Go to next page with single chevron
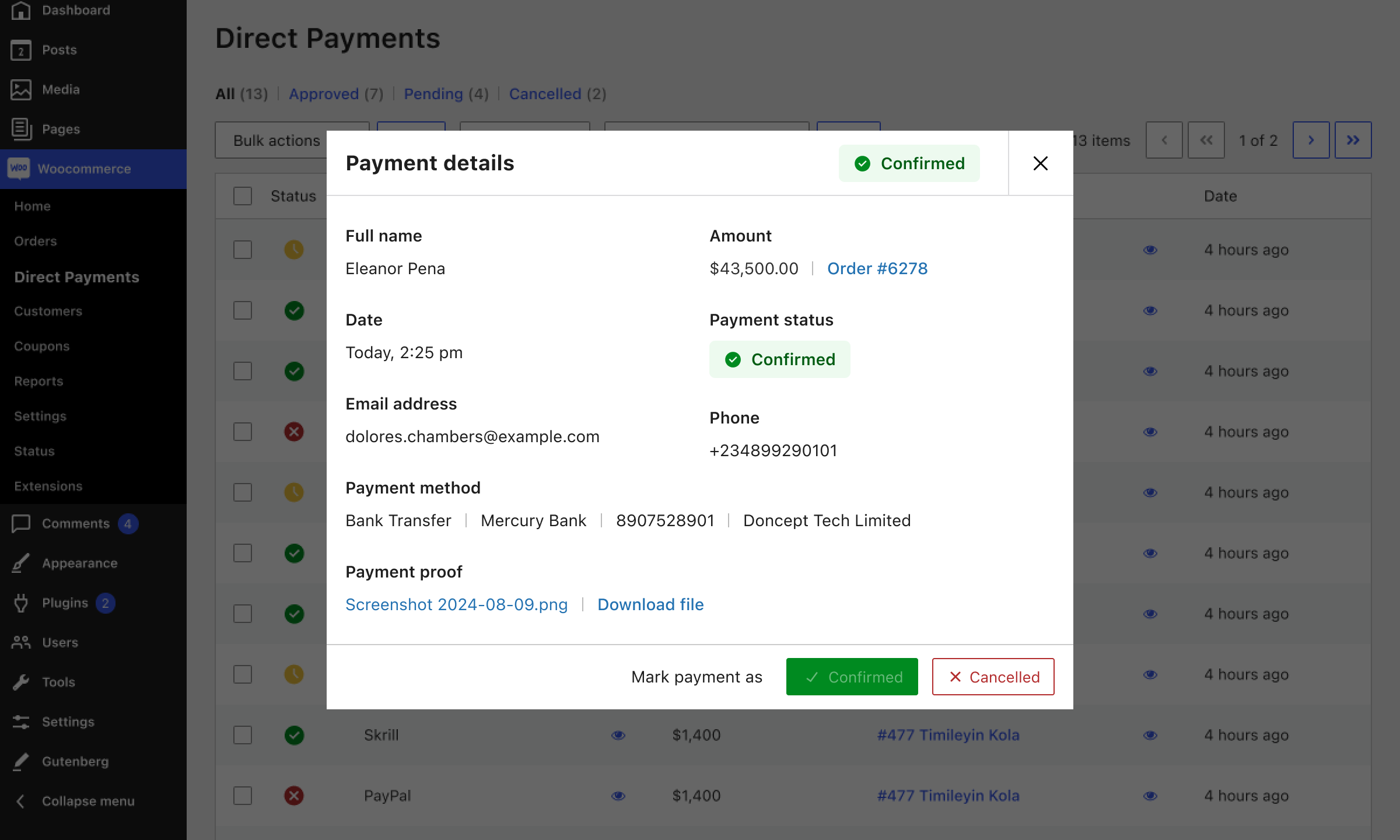This screenshot has height=840, width=1400. coord(1311,140)
